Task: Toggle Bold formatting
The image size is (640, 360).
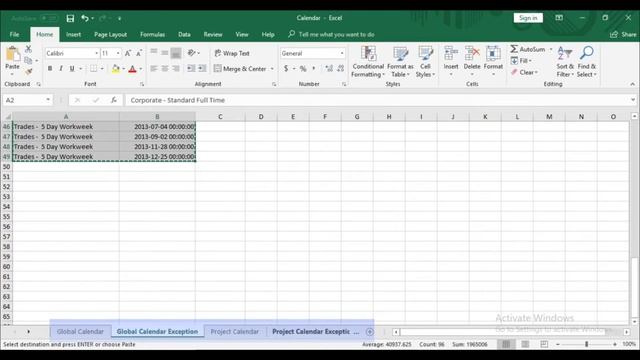Action: click(x=50, y=69)
